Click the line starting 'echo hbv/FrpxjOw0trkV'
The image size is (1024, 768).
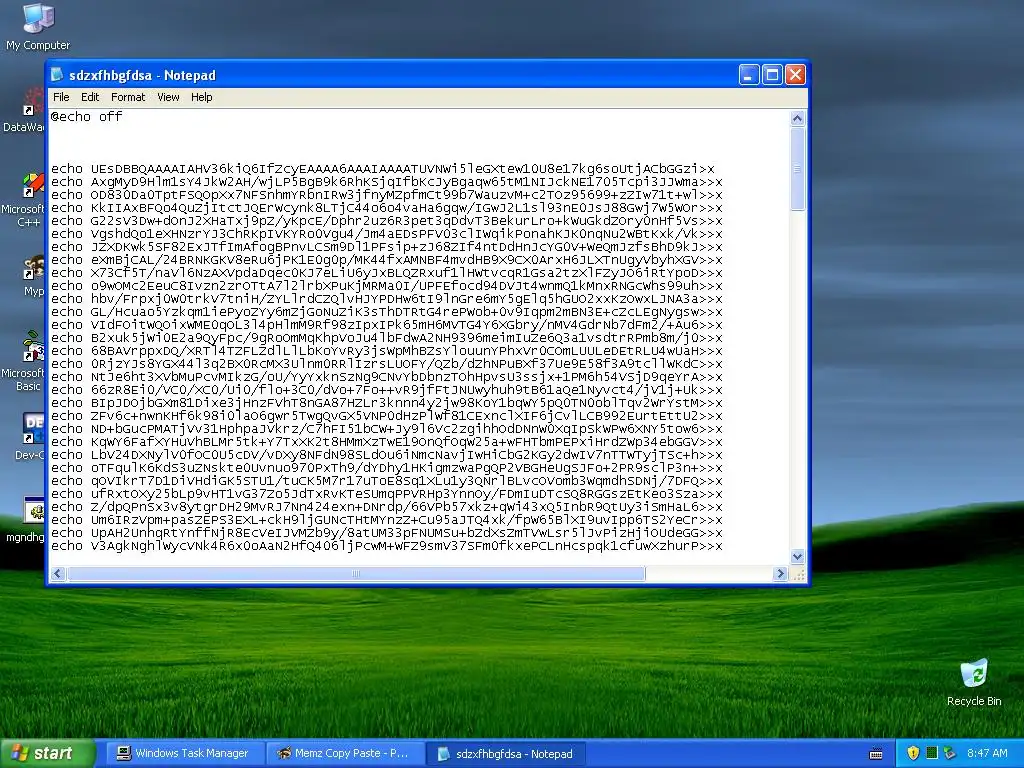387,299
